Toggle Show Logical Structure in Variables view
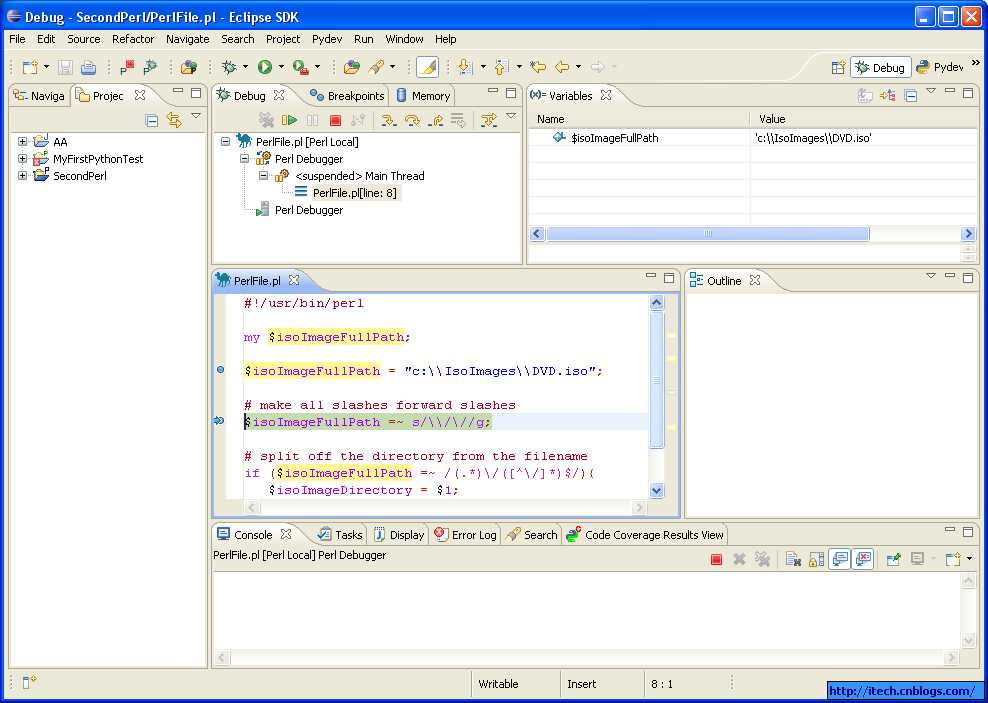Image resolution: width=988 pixels, height=703 pixels. [x=887, y=96]
